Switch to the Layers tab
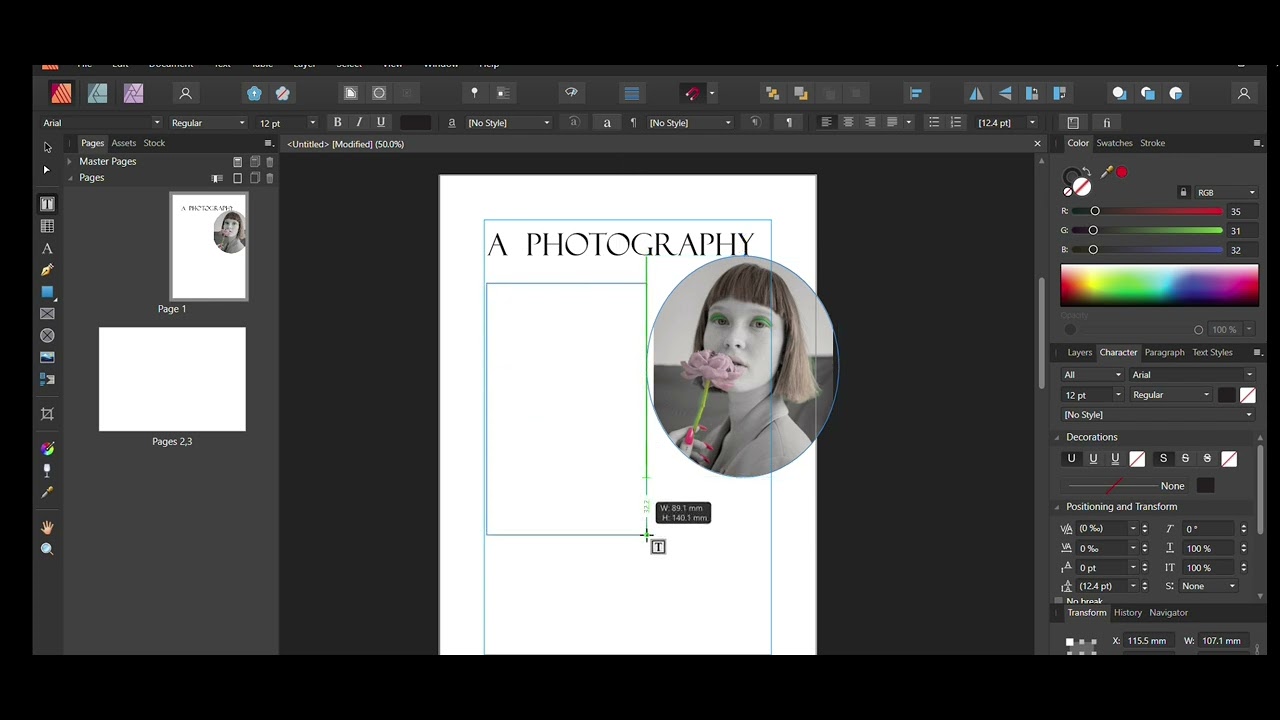Image resolution: width=1280 pixels, height=720 pixels. click(x=1079, y=352)
